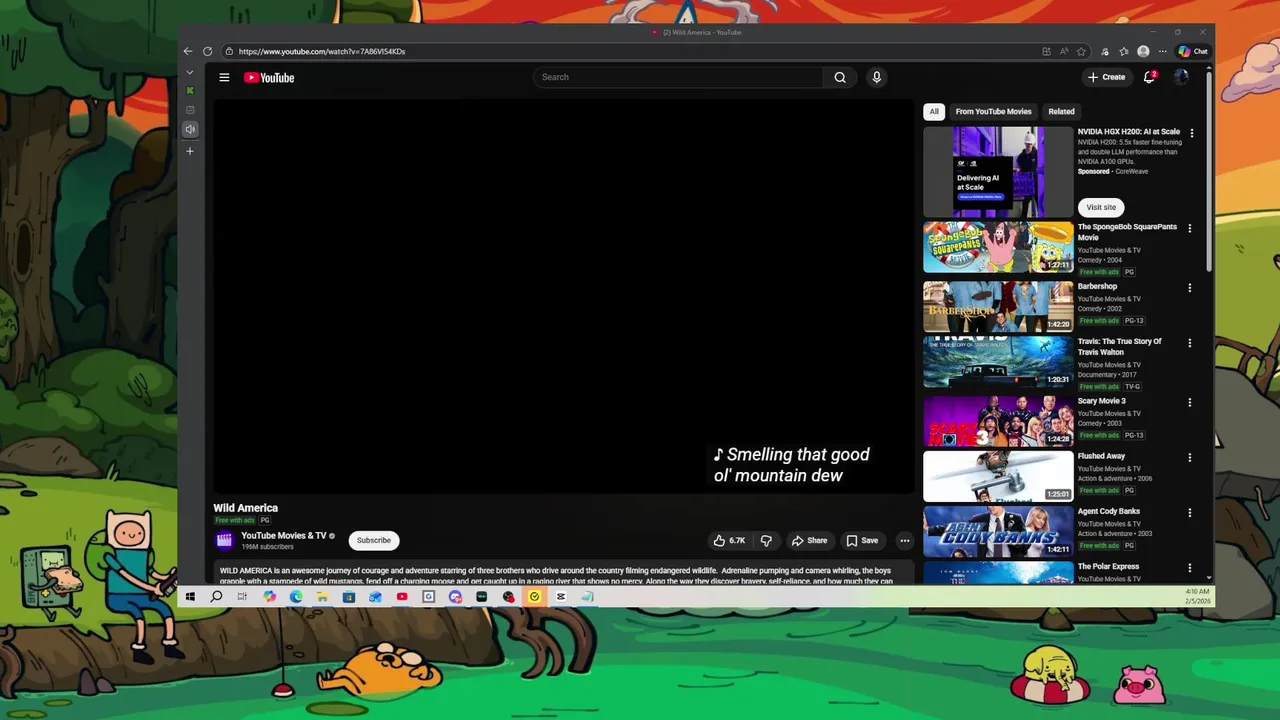Open the YouTube account avatar menu
Image resolution: width=1280 pixels, height=720 pixels.
tap(1181, 77)
